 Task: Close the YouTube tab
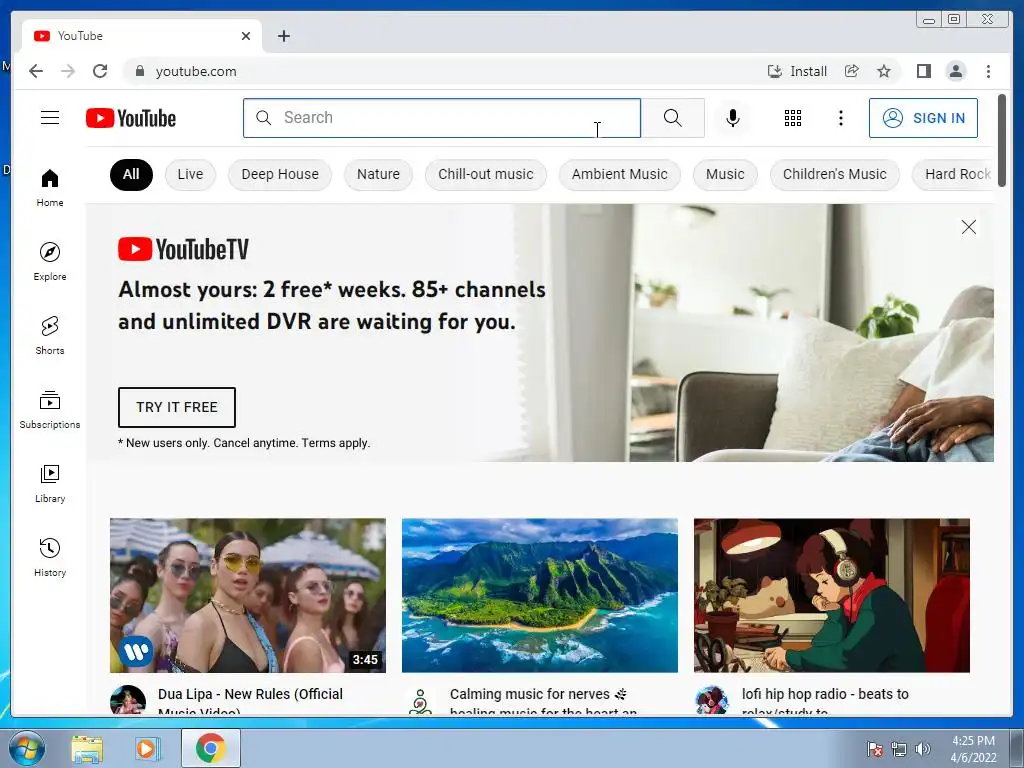(246, 36)
